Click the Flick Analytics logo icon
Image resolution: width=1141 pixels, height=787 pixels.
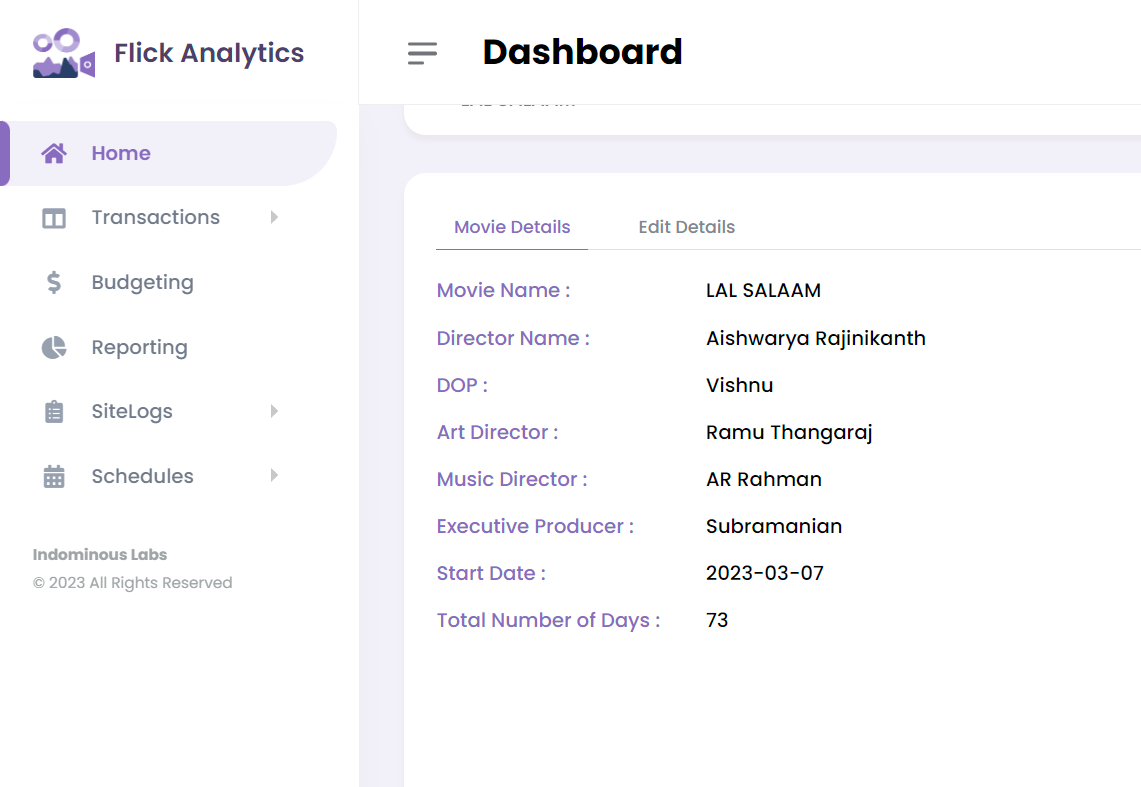pyautogui.click(x=63, y=53)
